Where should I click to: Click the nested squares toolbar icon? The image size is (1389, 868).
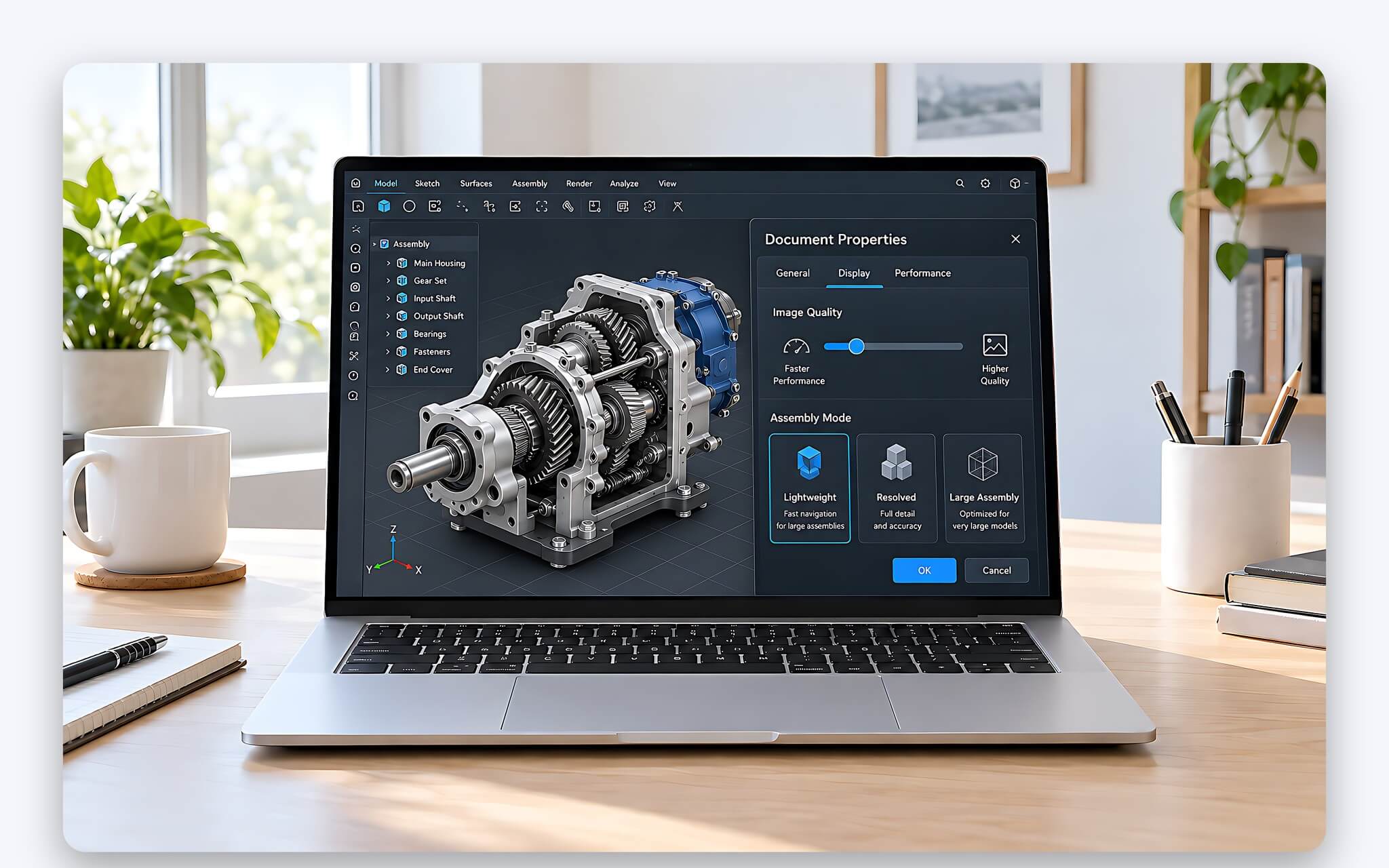click(623, 206)
